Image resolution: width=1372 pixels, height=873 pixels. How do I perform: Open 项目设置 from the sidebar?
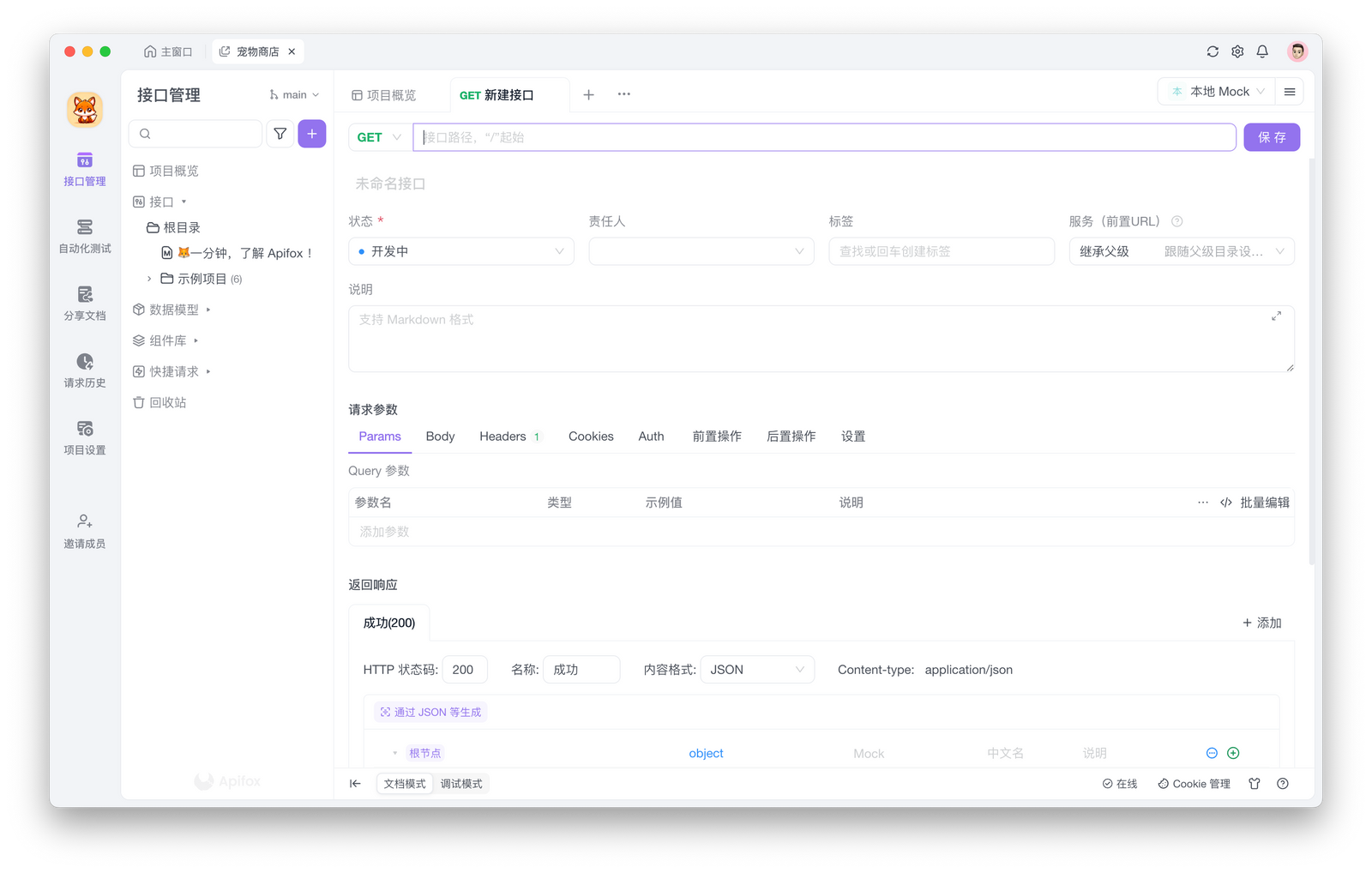[83, 437]
